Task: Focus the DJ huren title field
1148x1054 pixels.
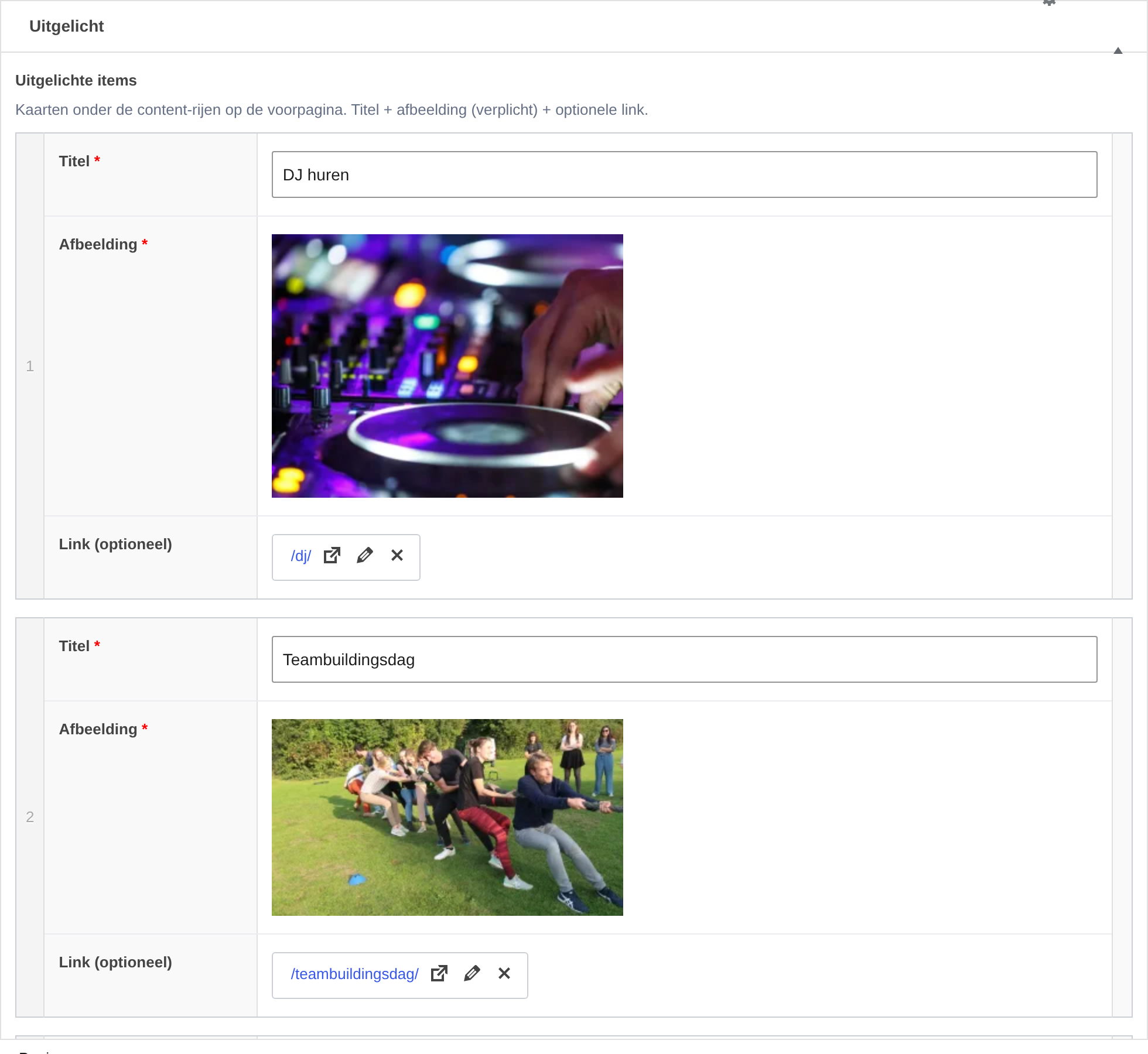Action: pyautogui.click(x=684, y=174)
